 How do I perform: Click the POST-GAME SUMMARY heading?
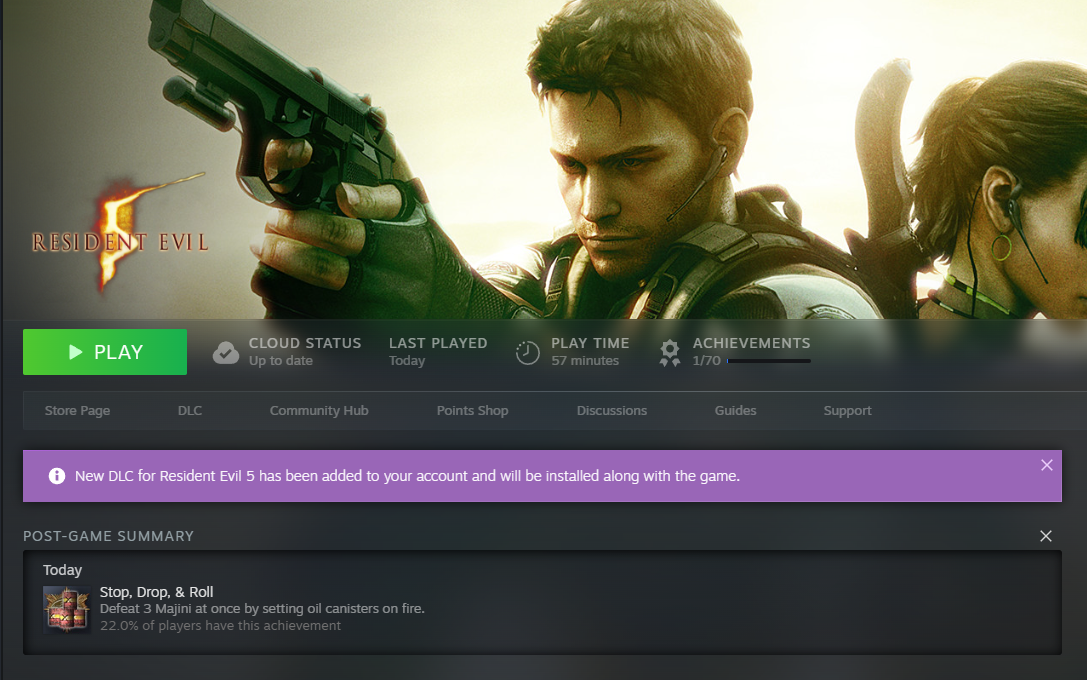109,536
